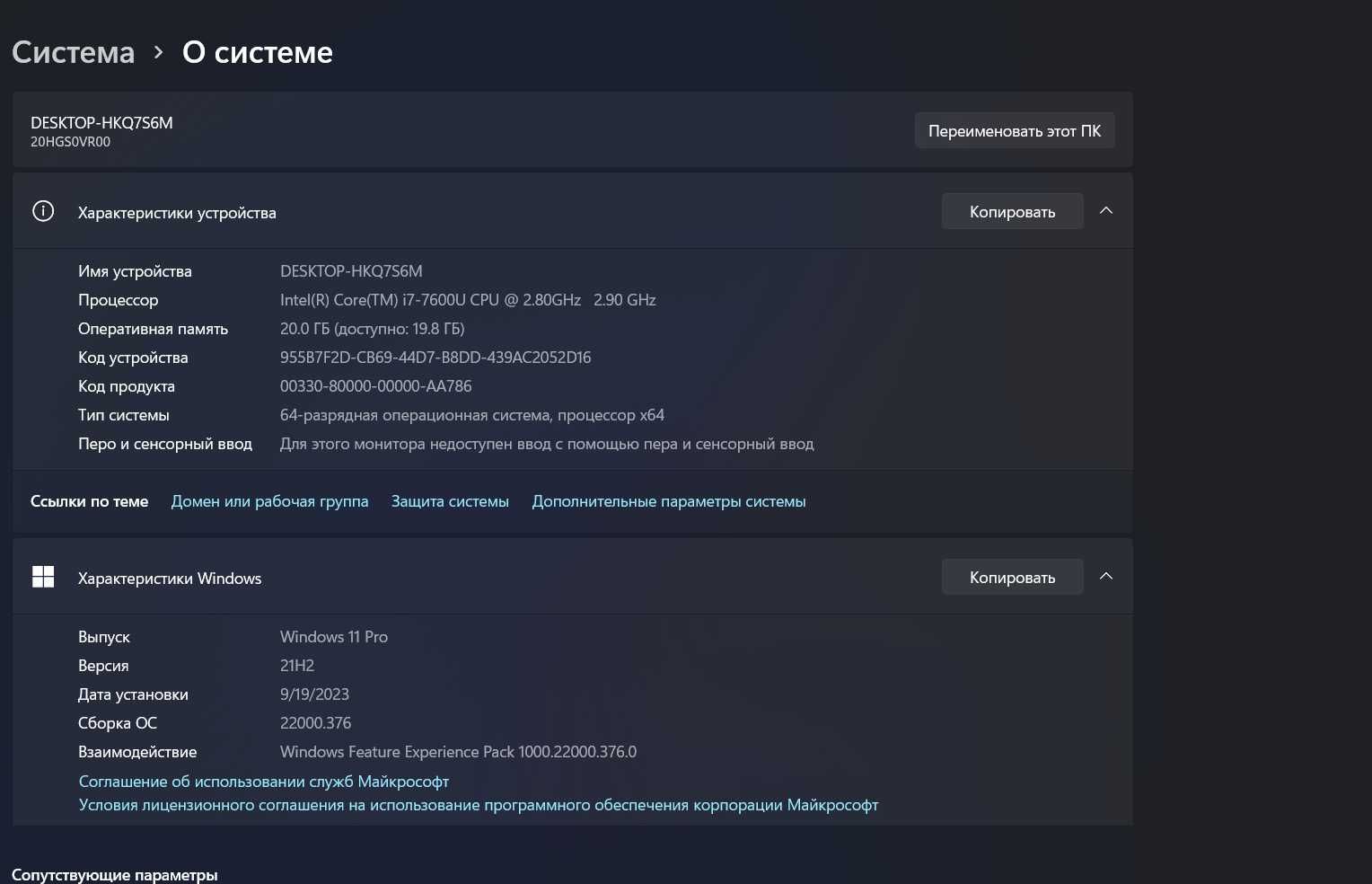The height and width of the screenshot is (884, 1372).
Task: Click the Сопутствующие параметры heading
Action: click(x=115, y=875)
